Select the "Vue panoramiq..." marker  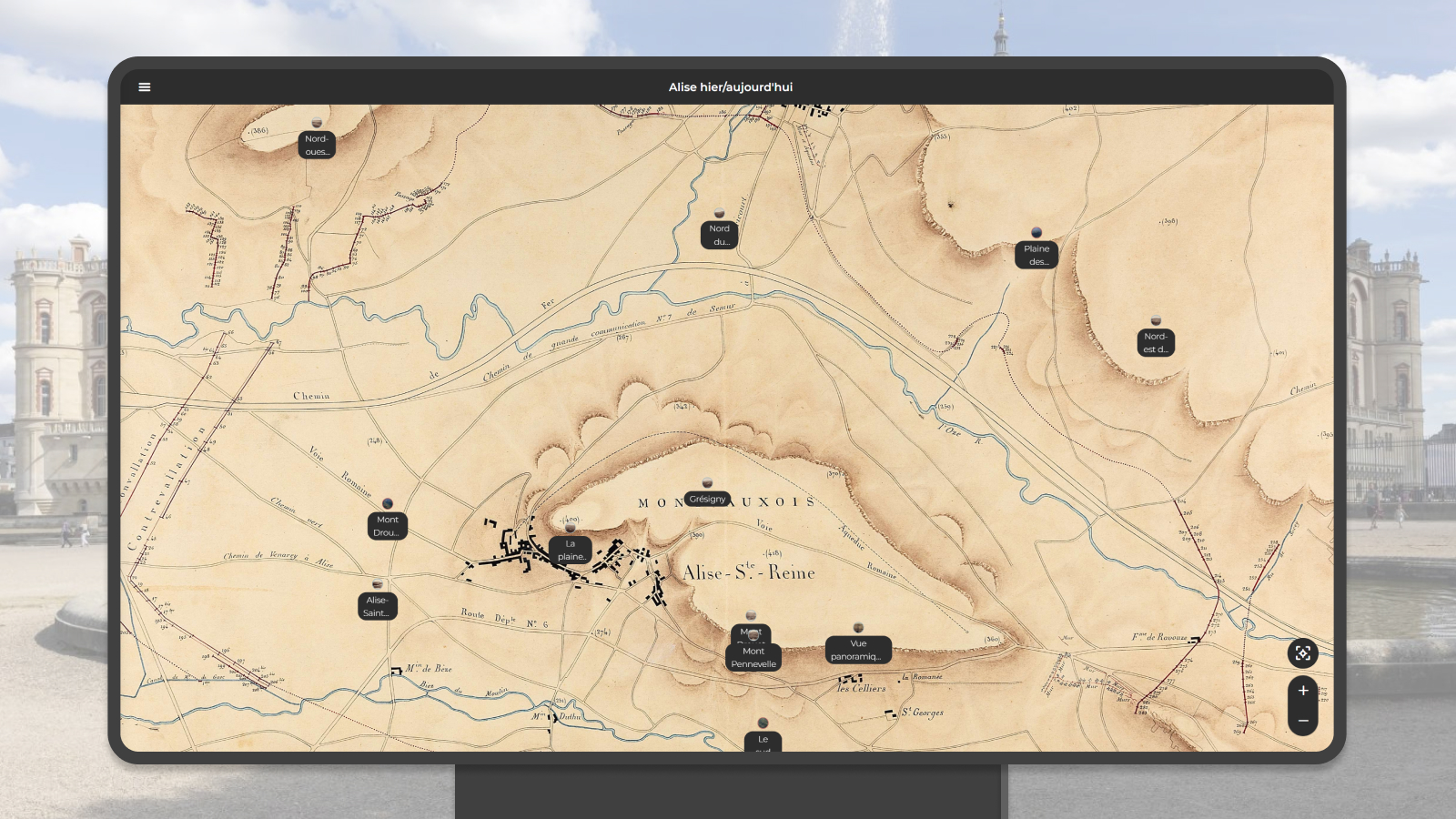pyautogui.click(x=858, y=650)
